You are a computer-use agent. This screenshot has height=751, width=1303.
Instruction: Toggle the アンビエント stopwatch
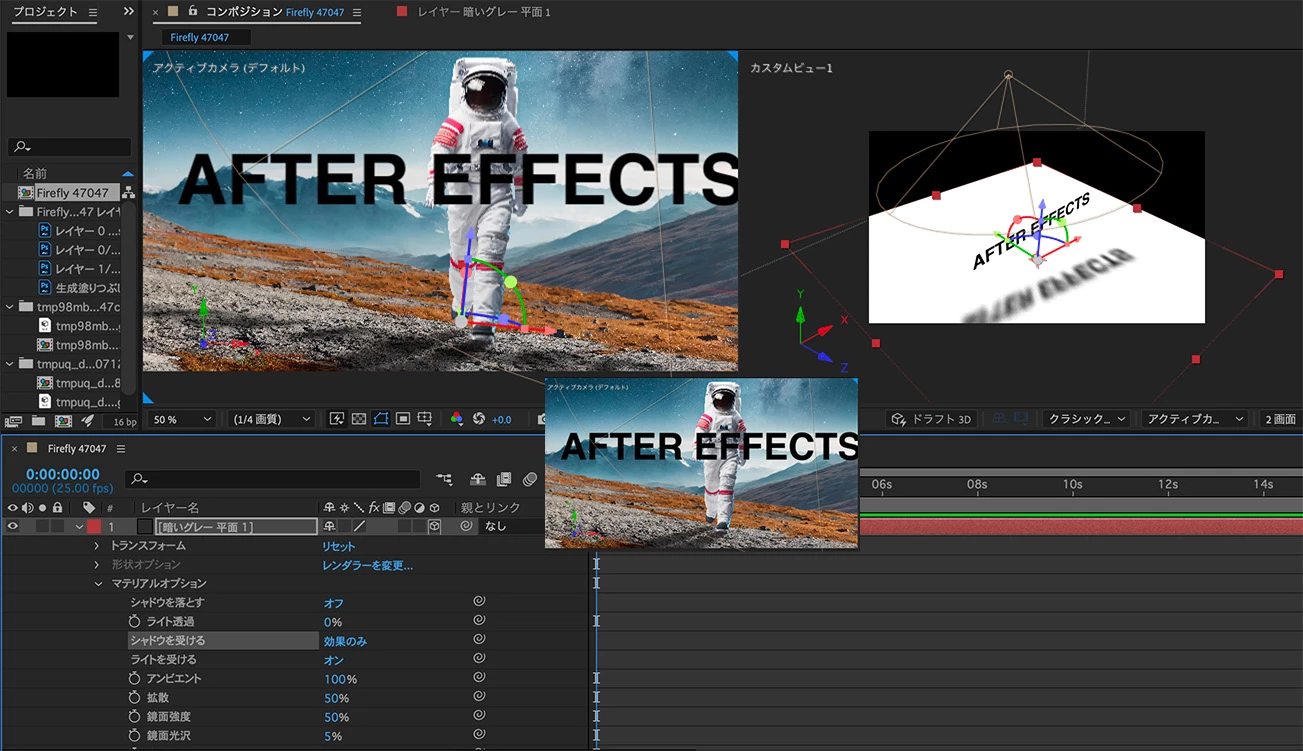pyautogui.click(x=135, y=678)
